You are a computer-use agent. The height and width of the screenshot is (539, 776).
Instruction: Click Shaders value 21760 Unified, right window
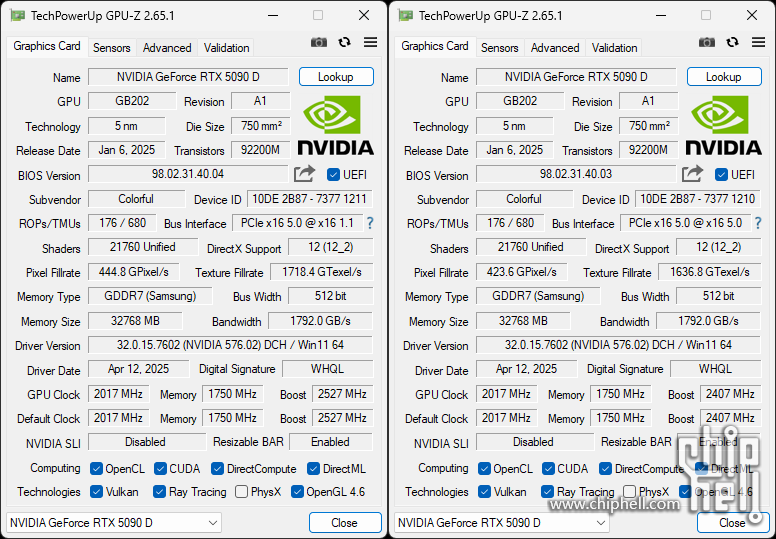point(531,247)
